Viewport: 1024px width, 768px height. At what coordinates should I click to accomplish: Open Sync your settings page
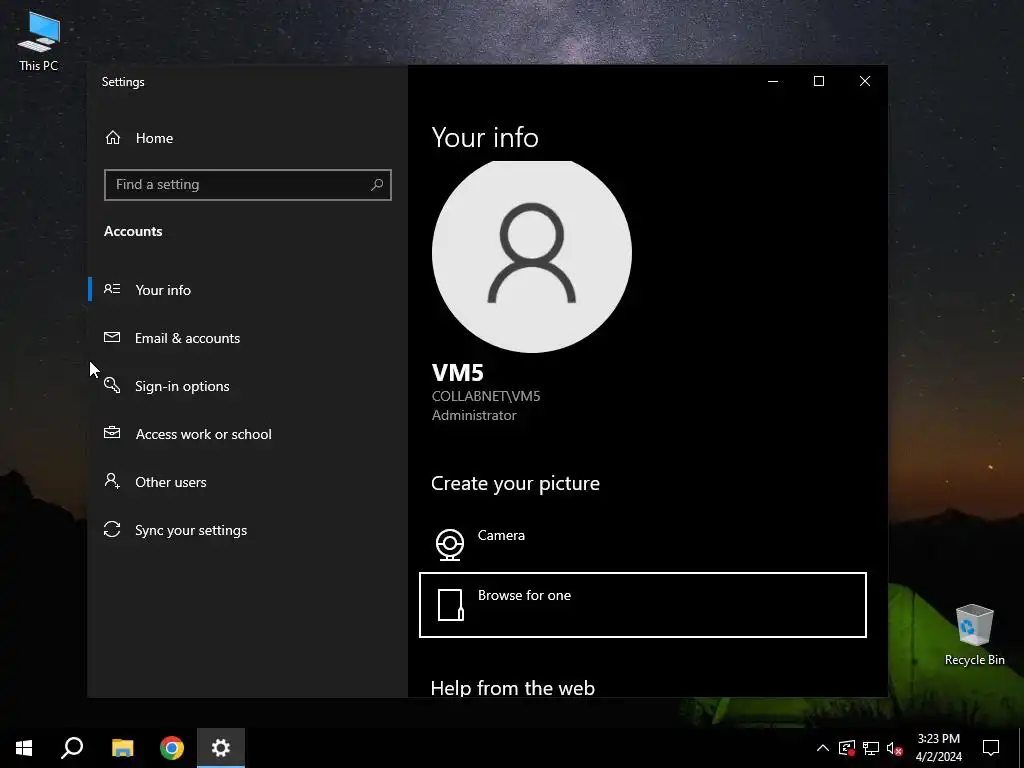pyautogui.click(x=248, y=530)
